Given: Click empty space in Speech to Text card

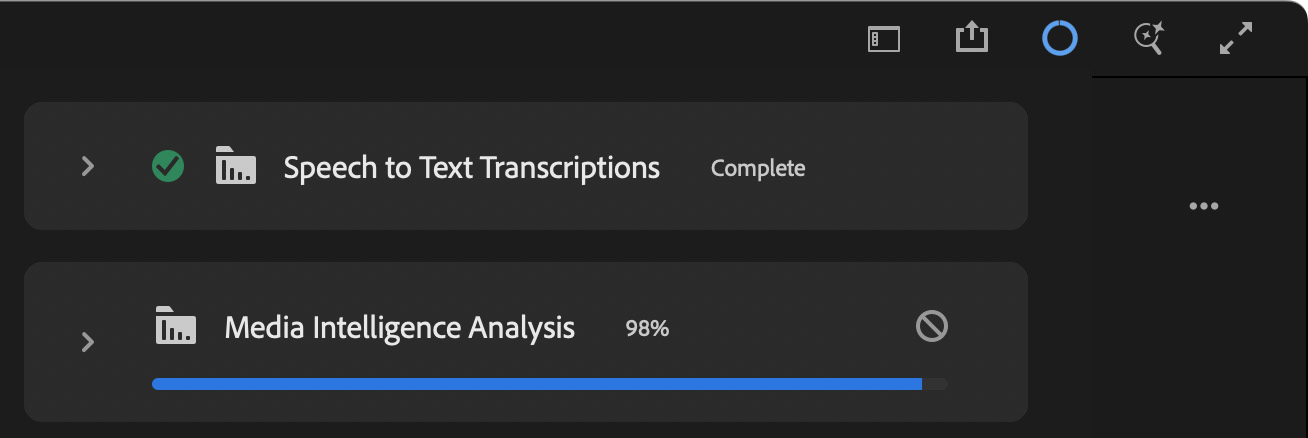Looking at the screenshot, I should [910, 167].
